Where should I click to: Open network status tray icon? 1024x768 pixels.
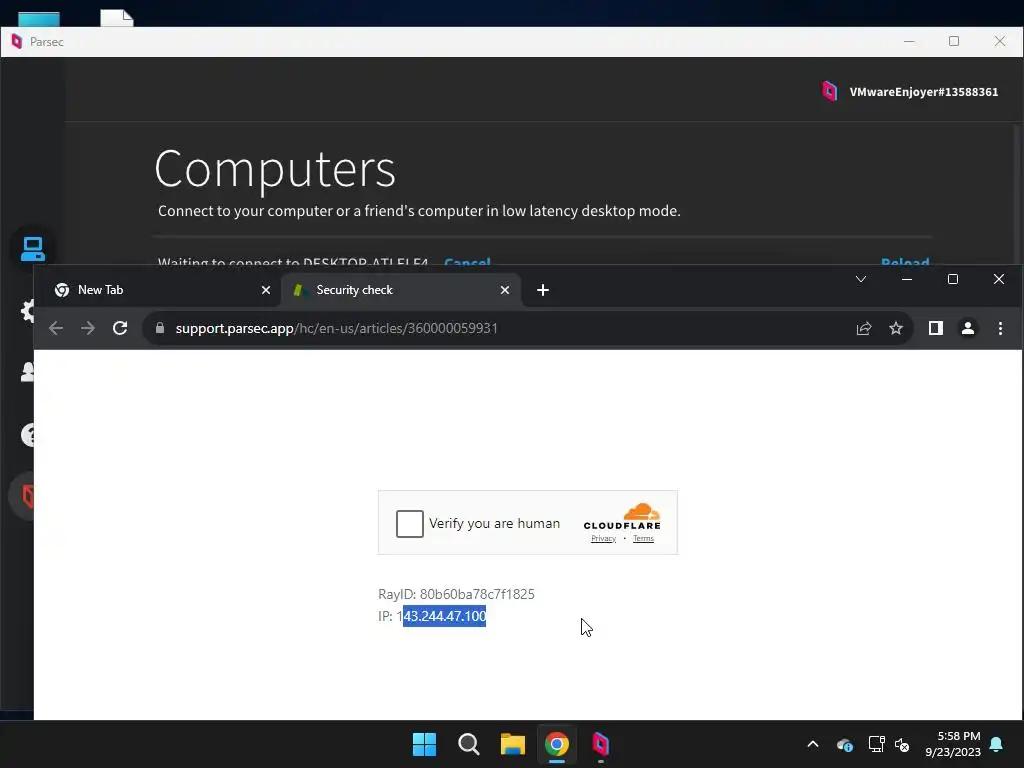(876, 744)
